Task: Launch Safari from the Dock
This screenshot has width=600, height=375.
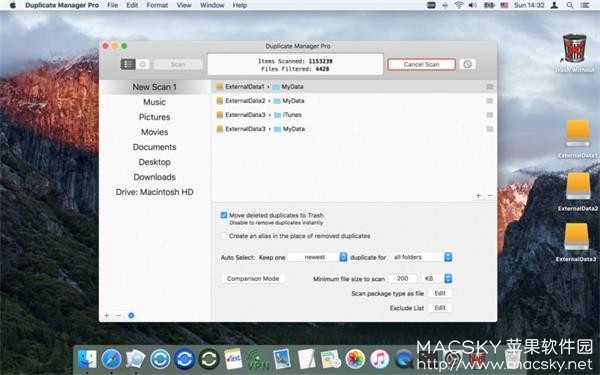Action: point(111,359)
